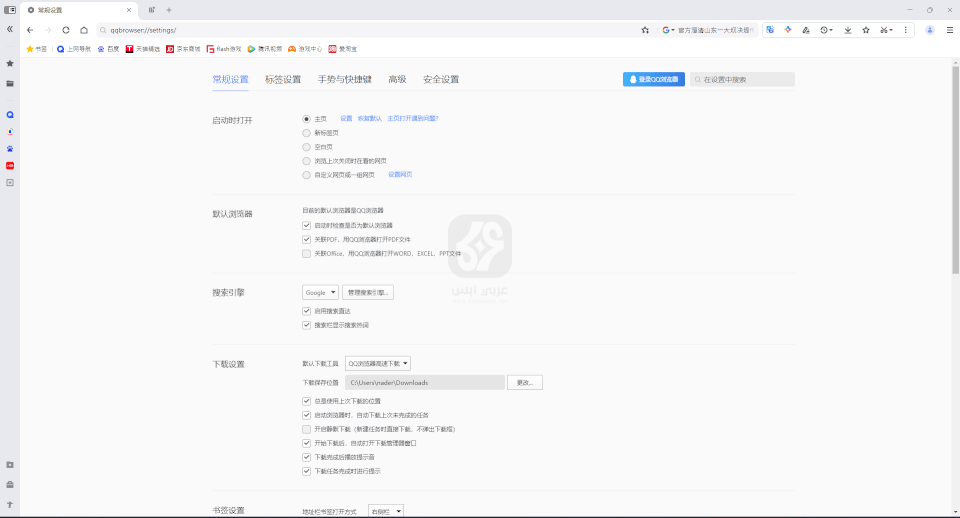
Task: Open a new tab with the plus icon
Action: point(169,10)
